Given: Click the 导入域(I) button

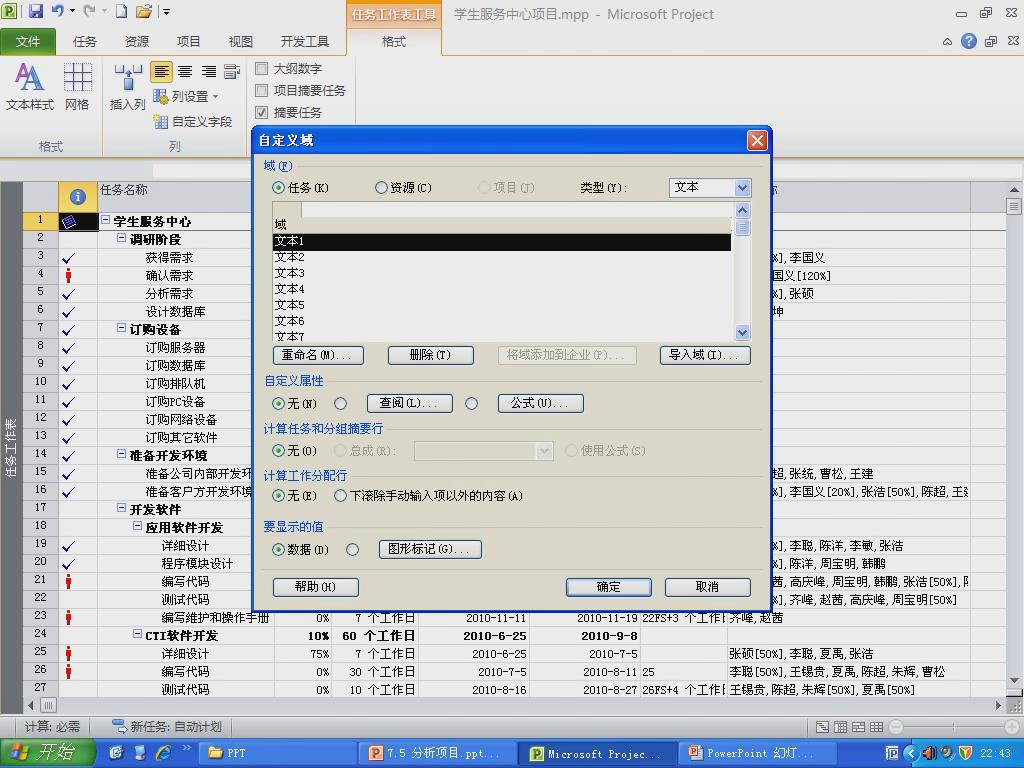Looking at the screenshot, I should 705,355.
